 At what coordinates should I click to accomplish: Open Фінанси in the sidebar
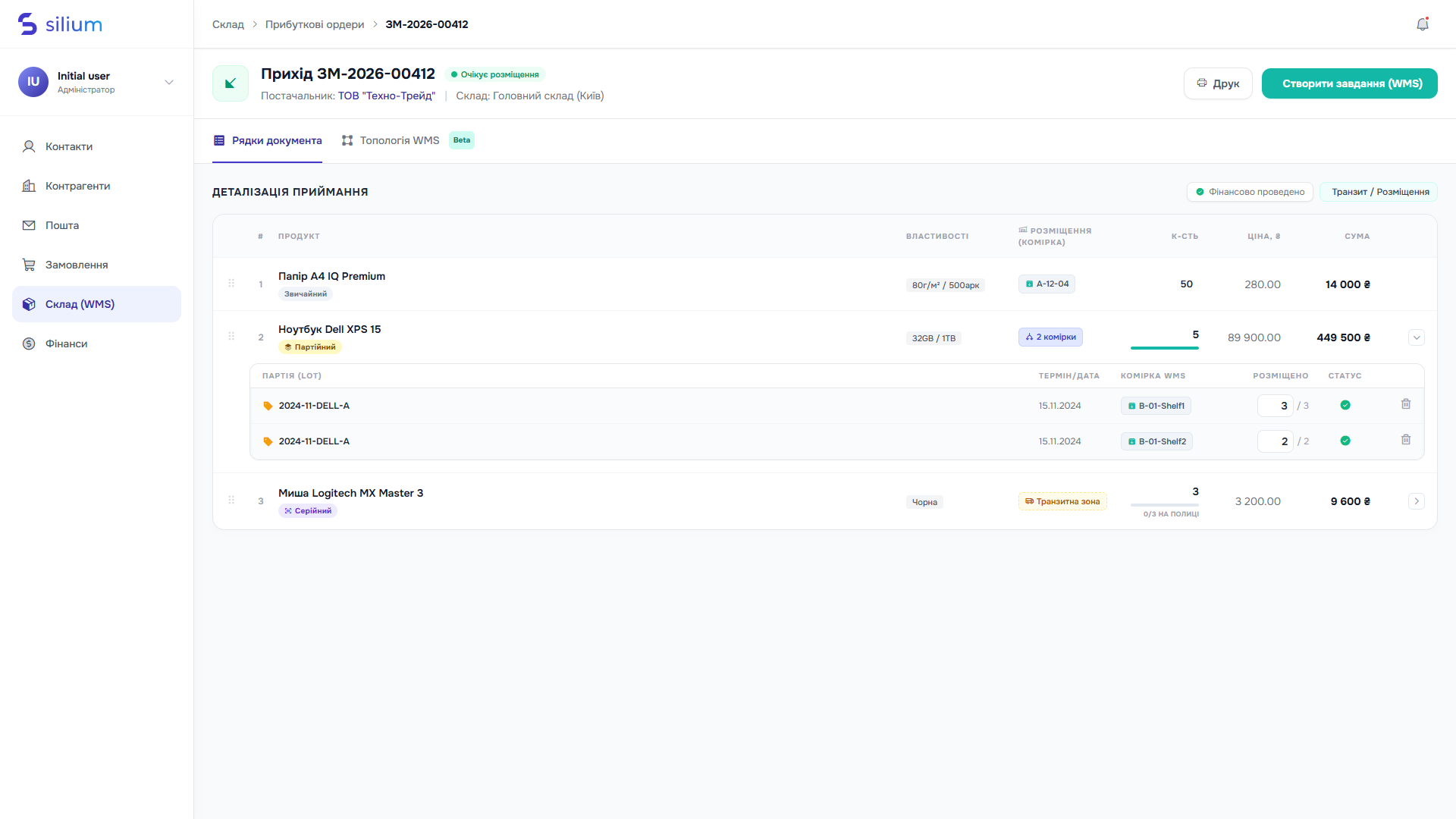pos(96,344)
